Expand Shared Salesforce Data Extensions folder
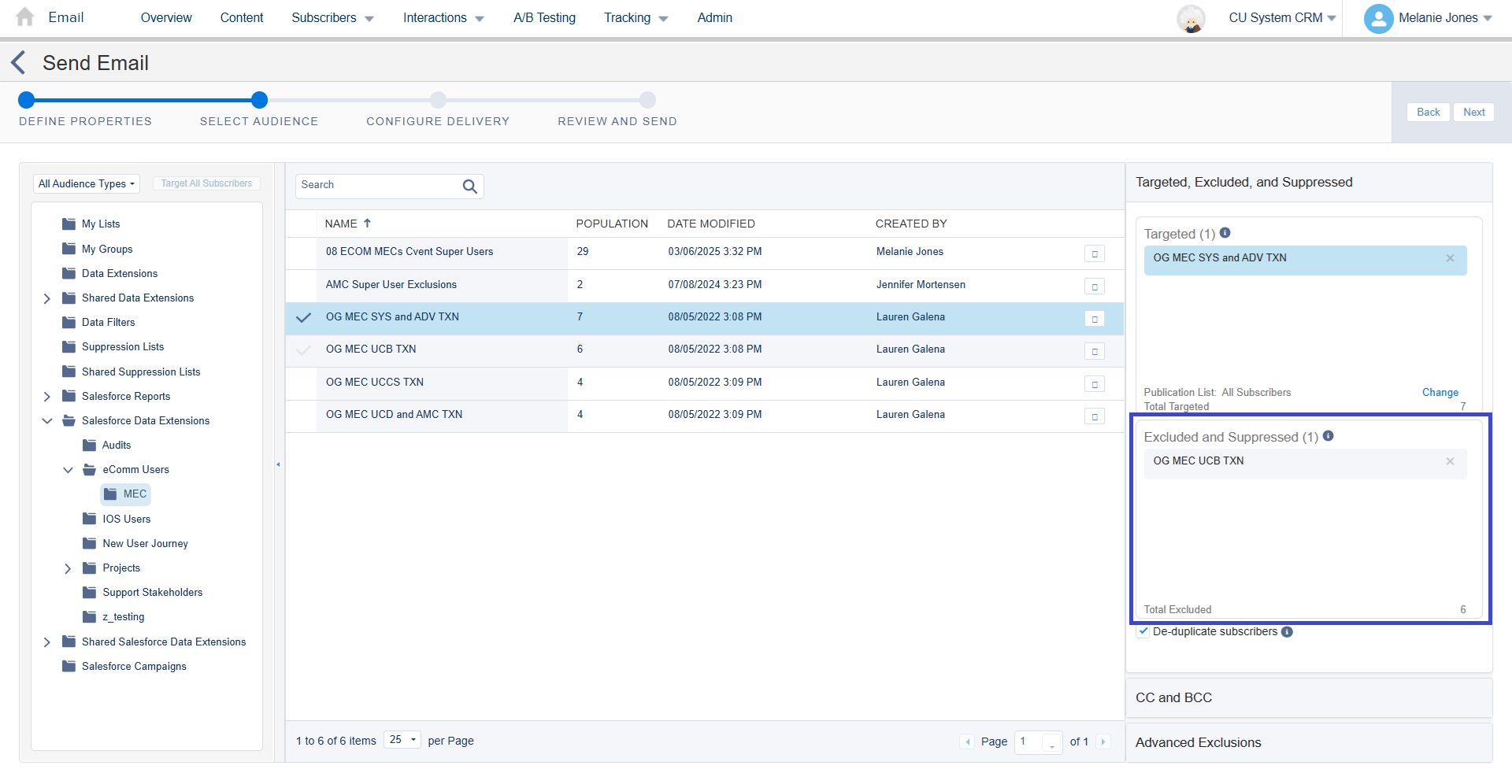The width and height of the screenshot is (1512, 784). (x=46, y=642)
